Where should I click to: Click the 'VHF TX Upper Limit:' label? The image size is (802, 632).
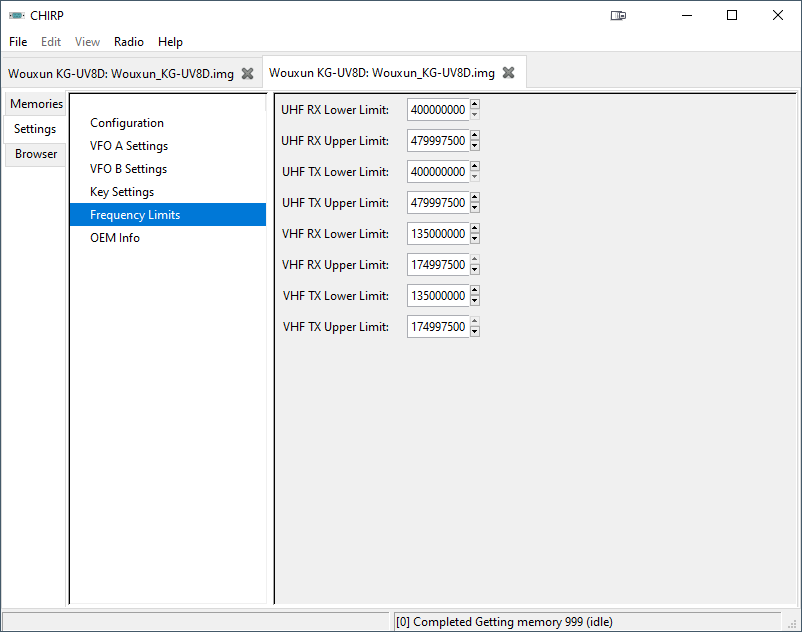point(336,327)
